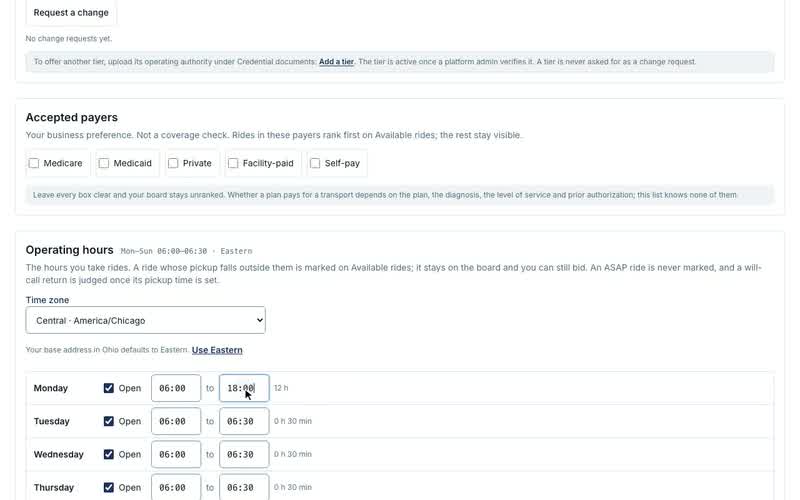Image resolution: width=800 pixels, height=500 pixels.
Task: Edit Tuesday start time field
Action: pos(176,421)
